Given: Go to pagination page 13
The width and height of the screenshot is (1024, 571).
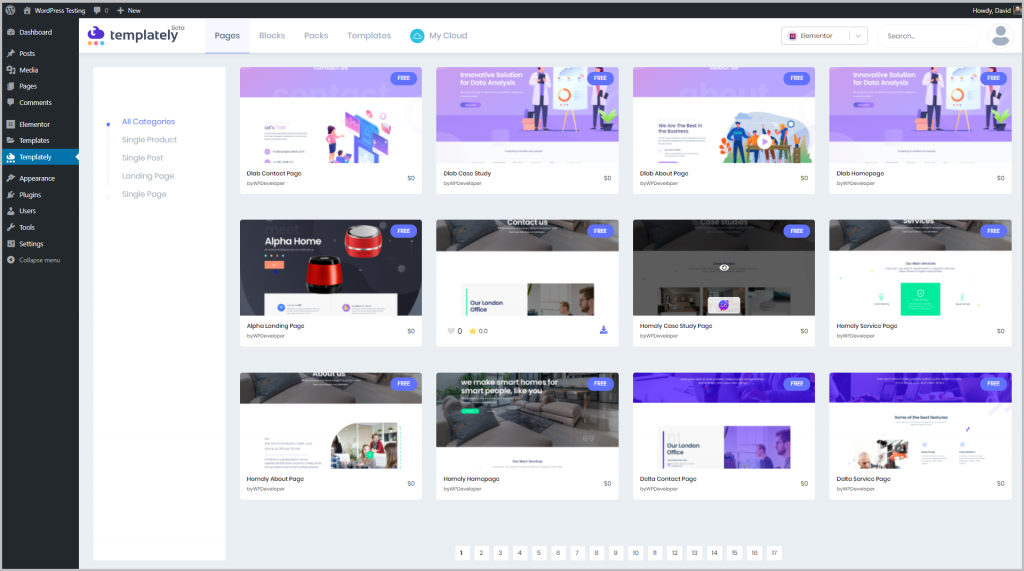Looking at the screenshot, I should [694, 553].
